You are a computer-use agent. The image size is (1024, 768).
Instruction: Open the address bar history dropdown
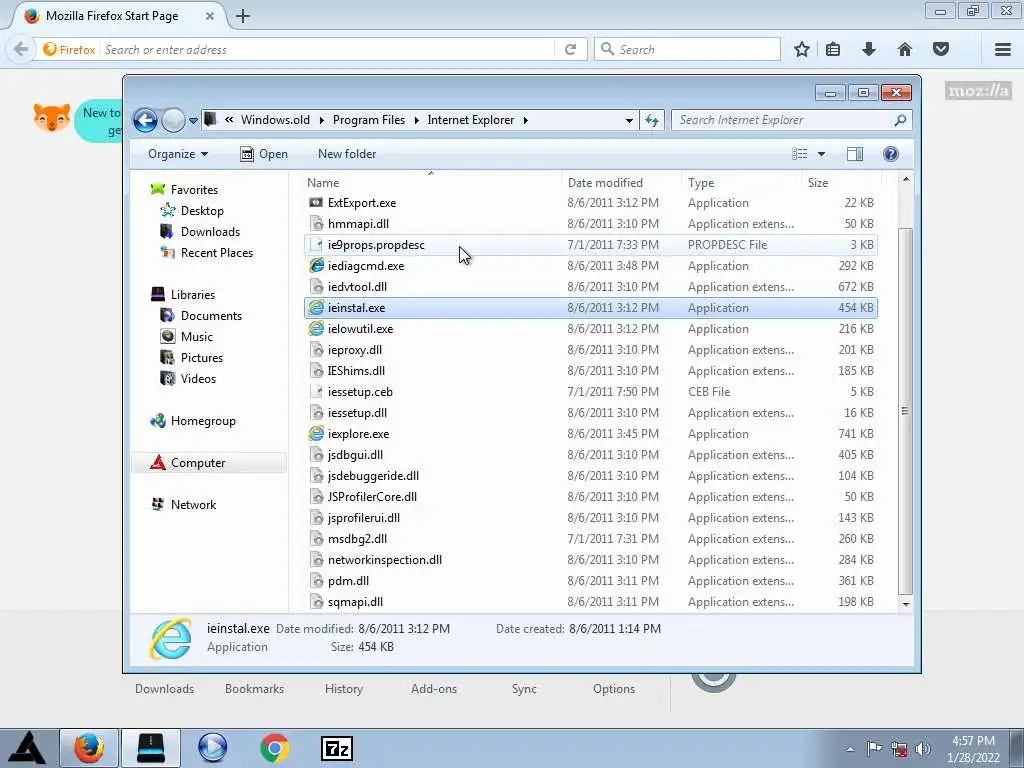point(629,120)
